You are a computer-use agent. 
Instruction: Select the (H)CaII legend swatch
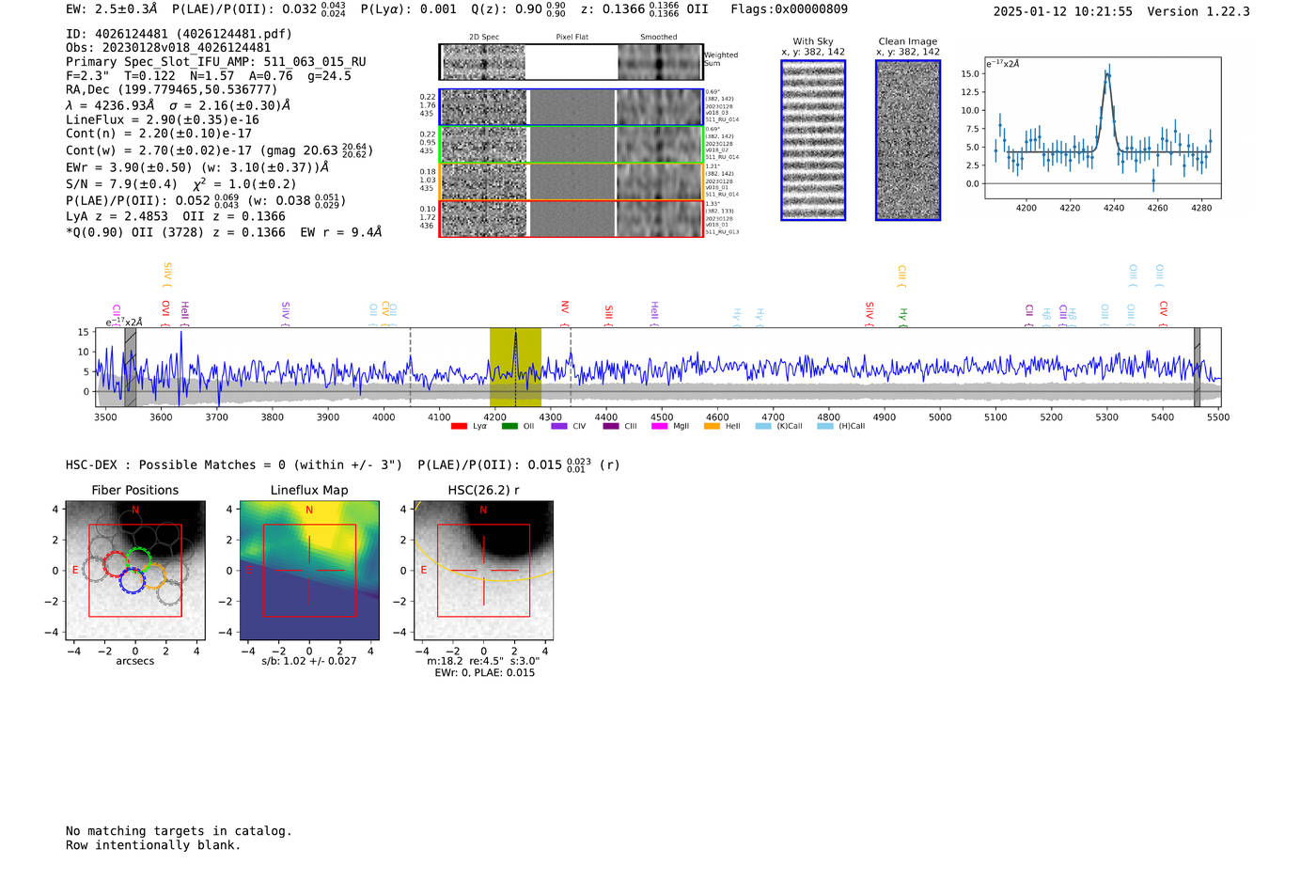(x=825, y=427)
